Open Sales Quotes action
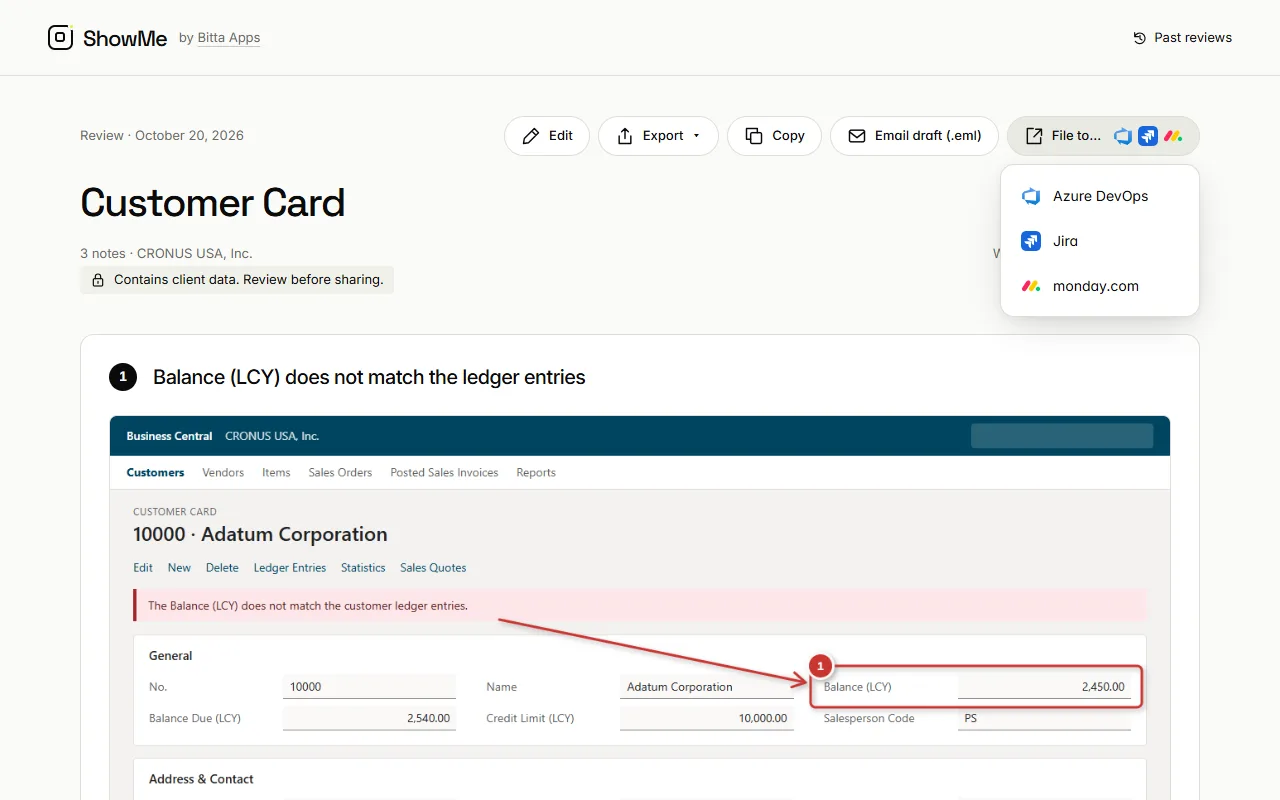 433,568
